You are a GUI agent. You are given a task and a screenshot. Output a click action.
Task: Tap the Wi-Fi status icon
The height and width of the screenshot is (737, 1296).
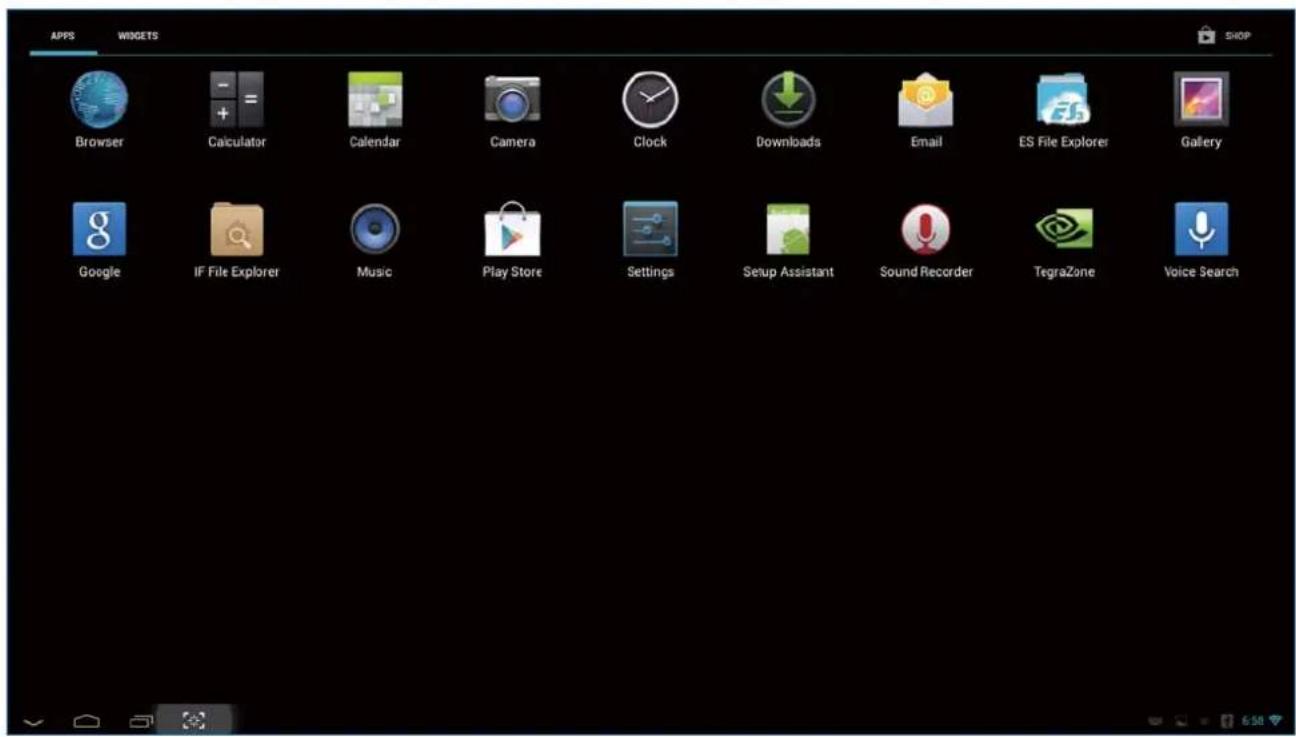coord(1274,720)
